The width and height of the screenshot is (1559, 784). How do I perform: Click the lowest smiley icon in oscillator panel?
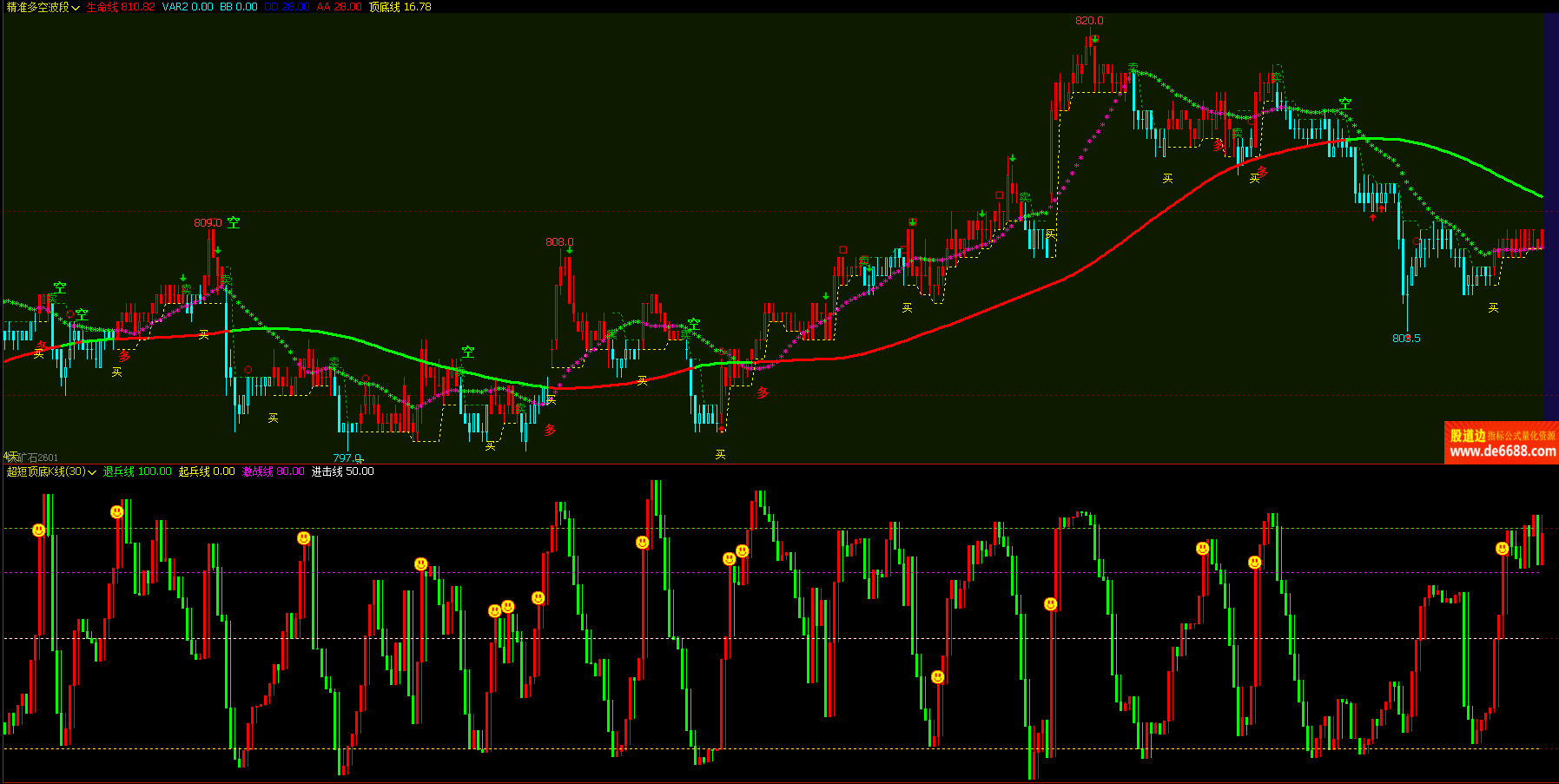(938, 677)
